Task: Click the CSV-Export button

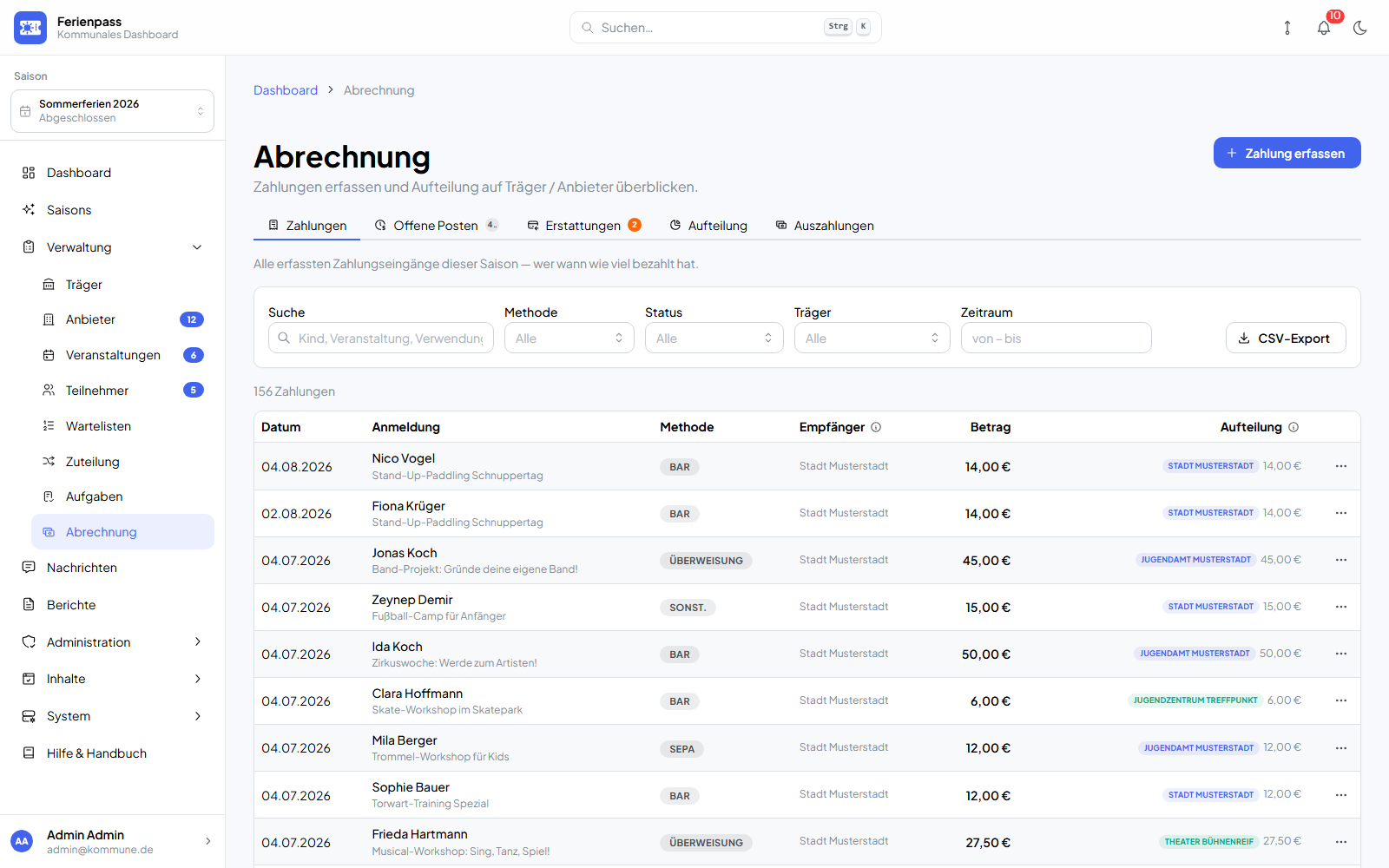Action: 1286,338
